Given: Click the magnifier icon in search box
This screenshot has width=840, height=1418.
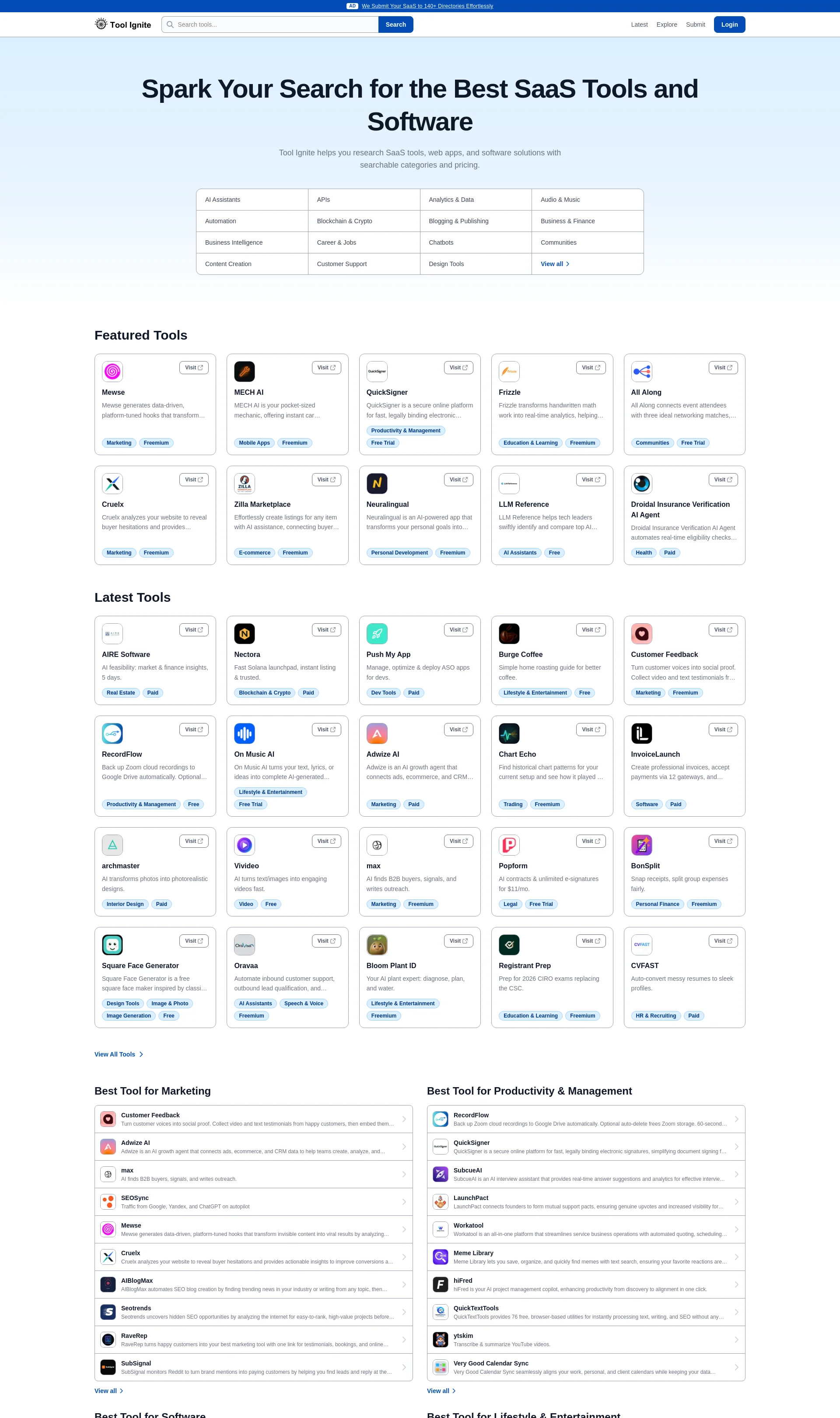Looking at the screenshot, I should tap(170, 25).
